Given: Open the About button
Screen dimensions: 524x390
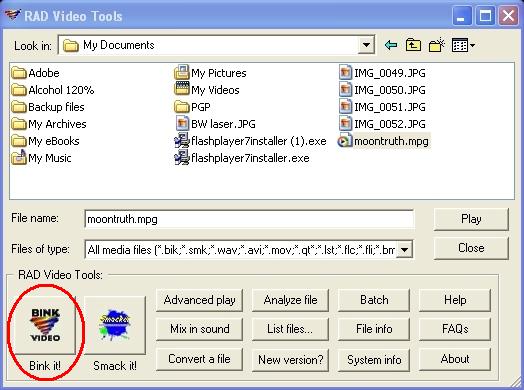Looking at the screenshot, I should pos(455,359).
